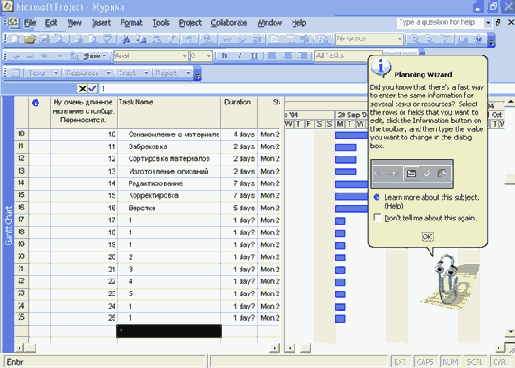Viewport: 515px width, 368px height.
Task: Click the Underline formatting icon
Action: coord(254,56)
